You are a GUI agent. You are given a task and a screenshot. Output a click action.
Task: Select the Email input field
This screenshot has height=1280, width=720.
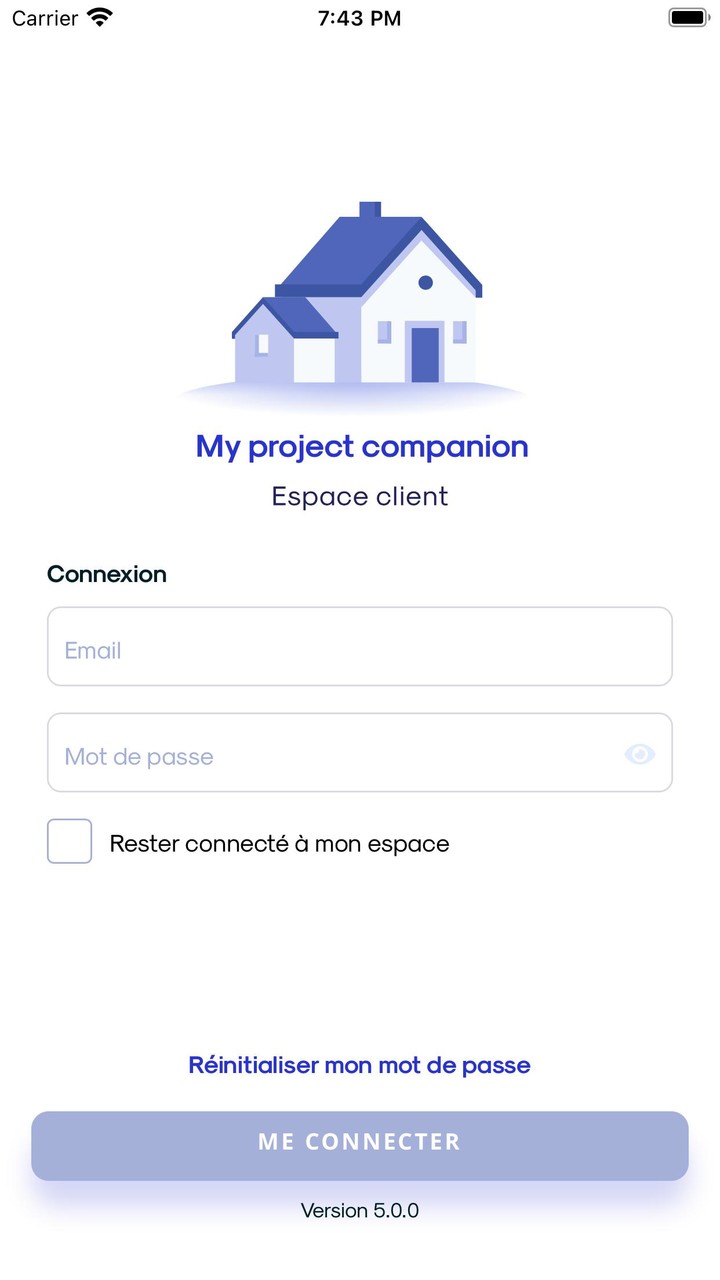(360, 646)
